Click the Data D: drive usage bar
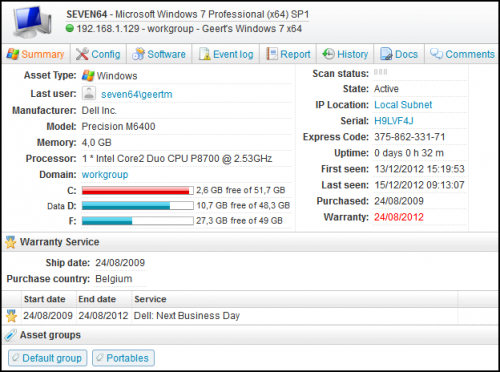500x372 pixels. pyautogui.click(x=138, y=206)
